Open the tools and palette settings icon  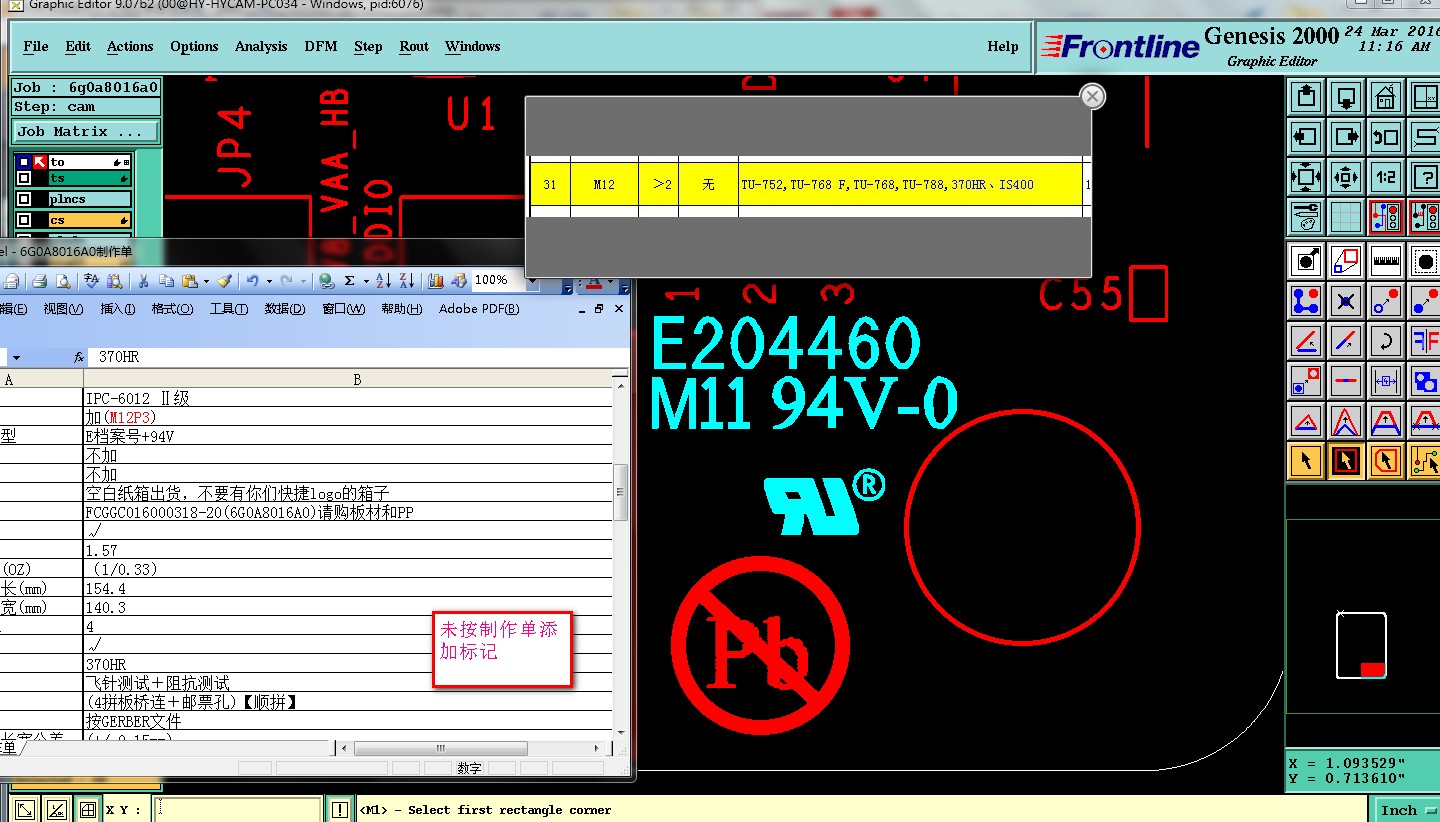pyautogui.click(x=1306, y=215)
